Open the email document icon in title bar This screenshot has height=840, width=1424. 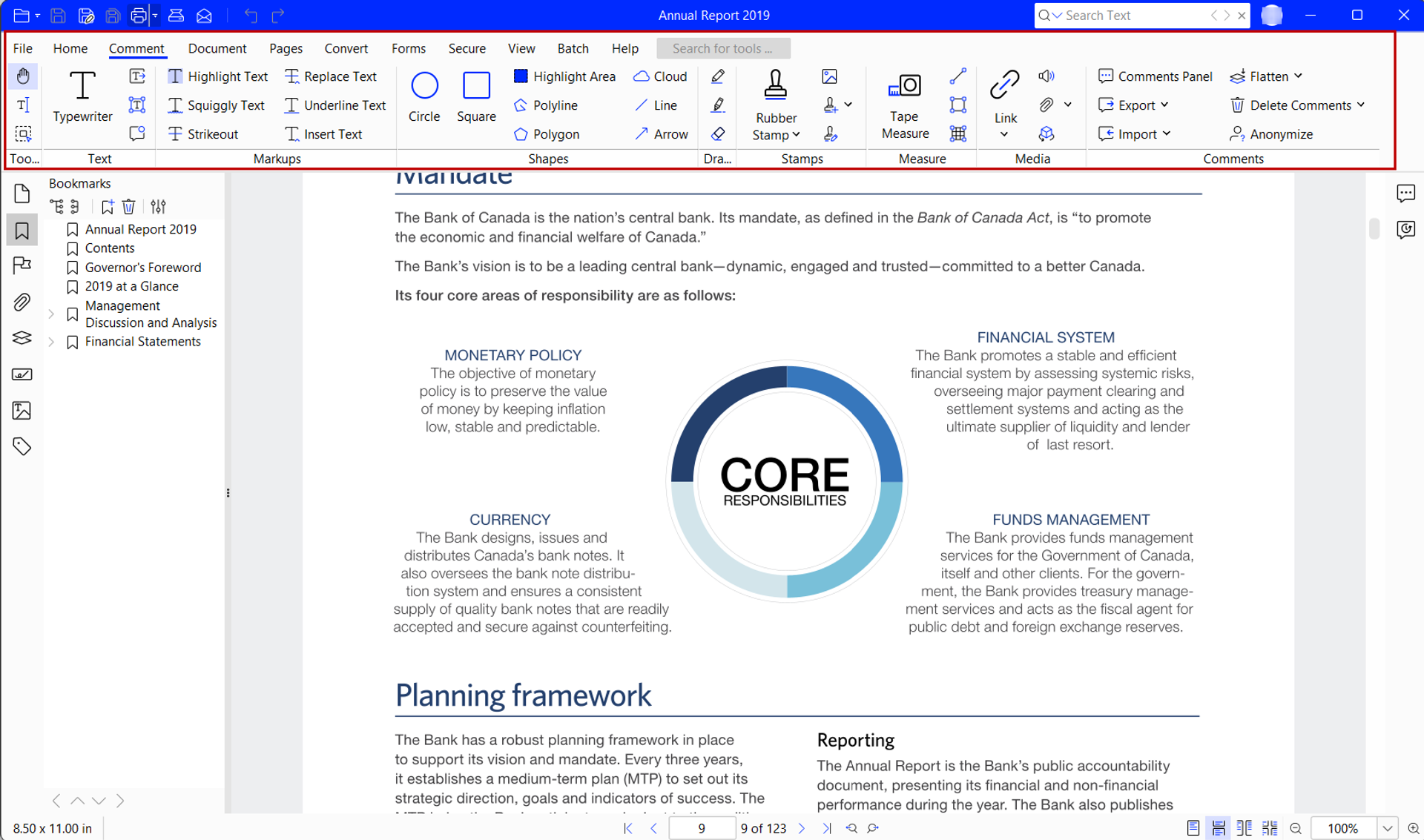coord(205,16)
